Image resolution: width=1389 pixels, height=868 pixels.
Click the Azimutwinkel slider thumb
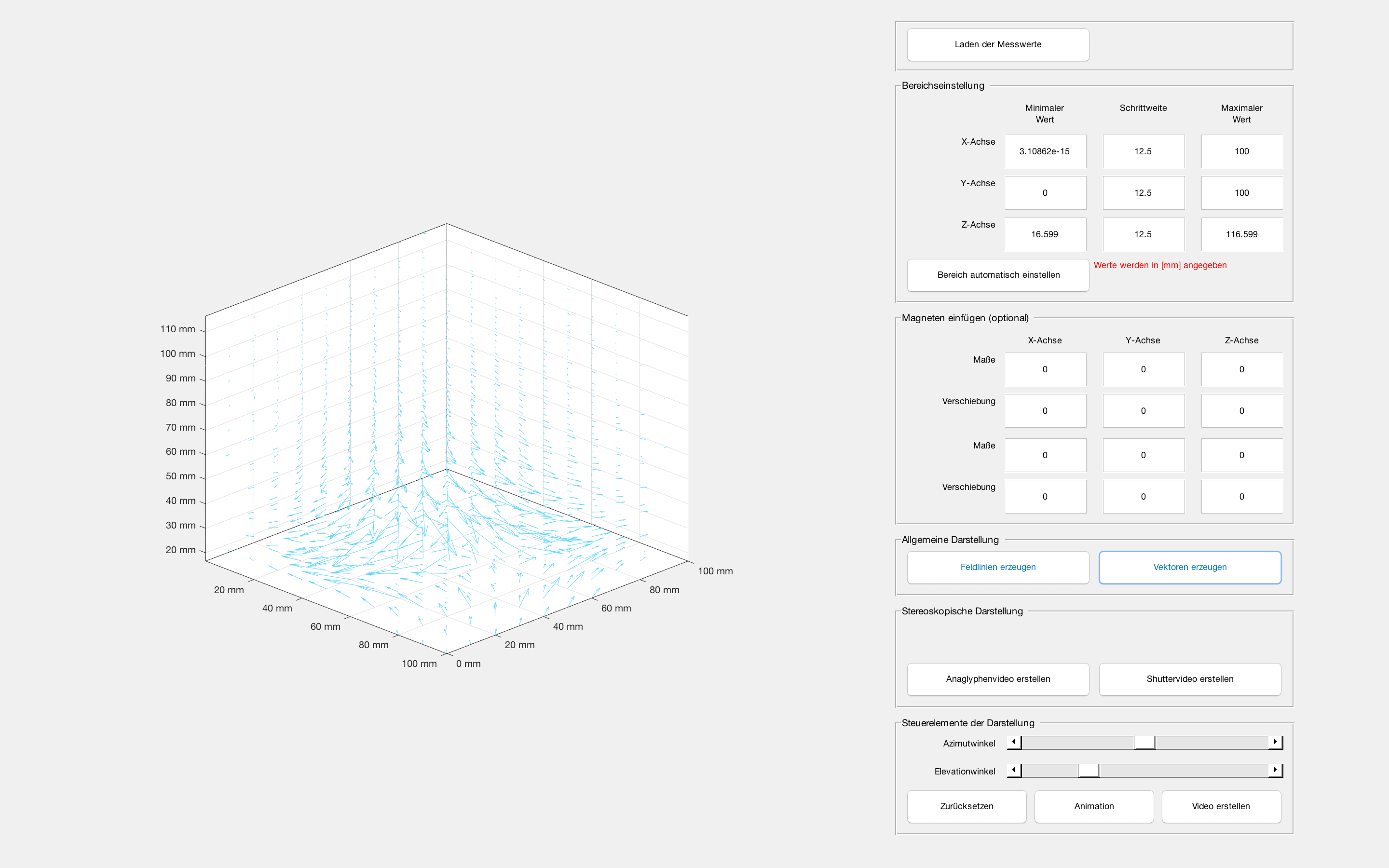click(1144, 742)
